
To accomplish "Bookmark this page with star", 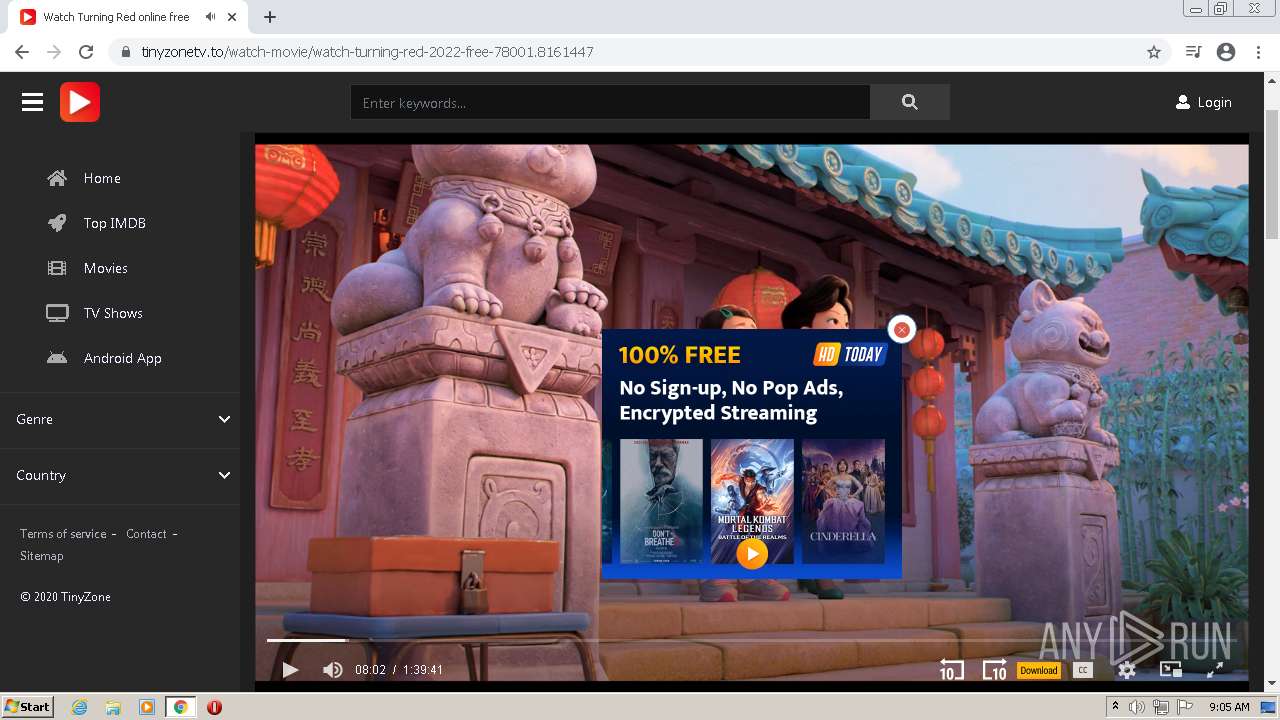I will click(1154, 52).
